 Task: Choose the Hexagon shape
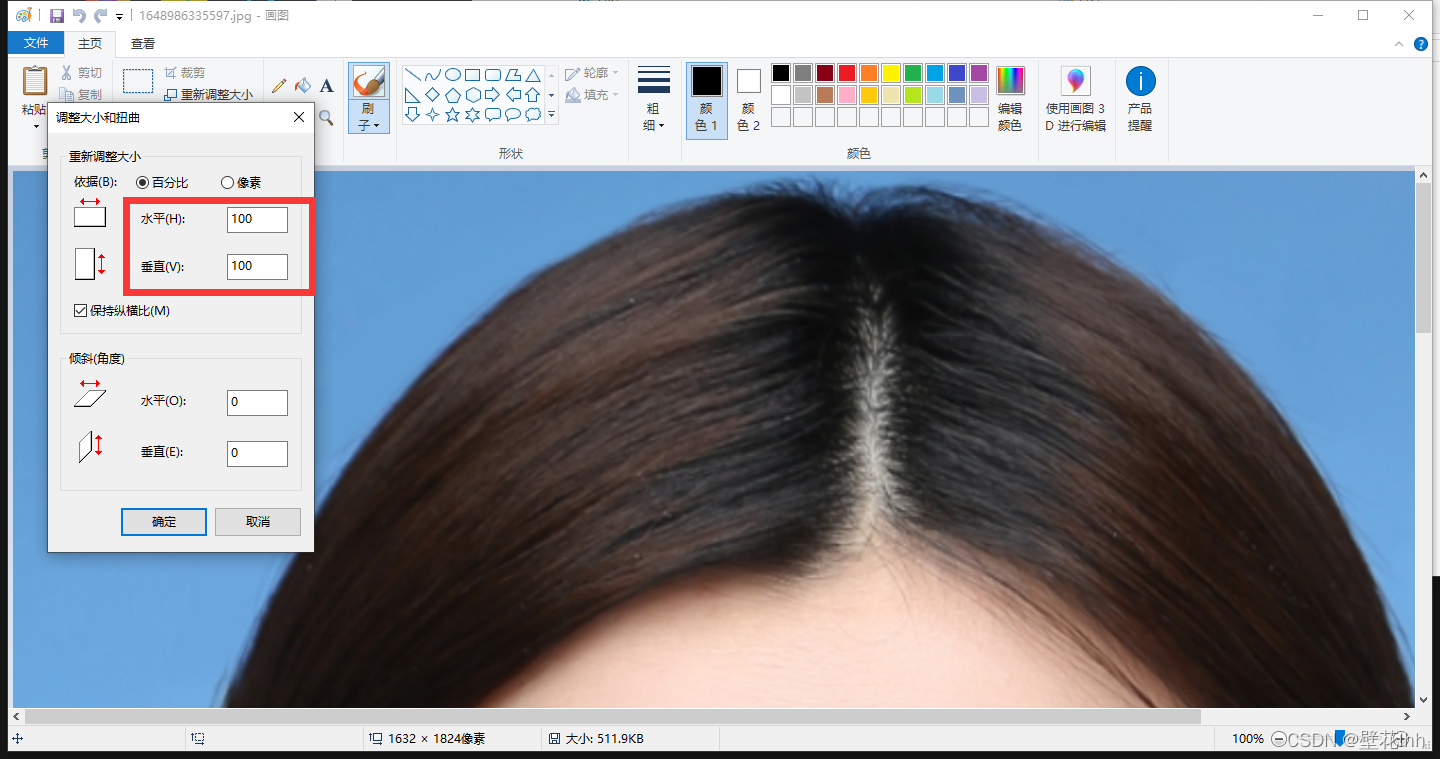coord(473,95)
